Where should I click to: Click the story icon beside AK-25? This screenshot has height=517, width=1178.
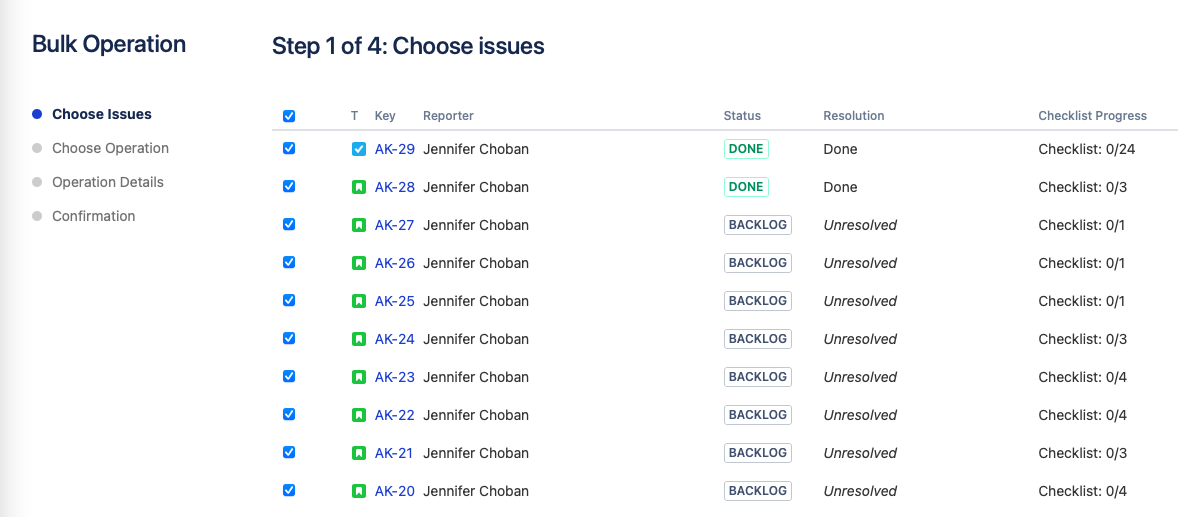click(x=359, y=301)
